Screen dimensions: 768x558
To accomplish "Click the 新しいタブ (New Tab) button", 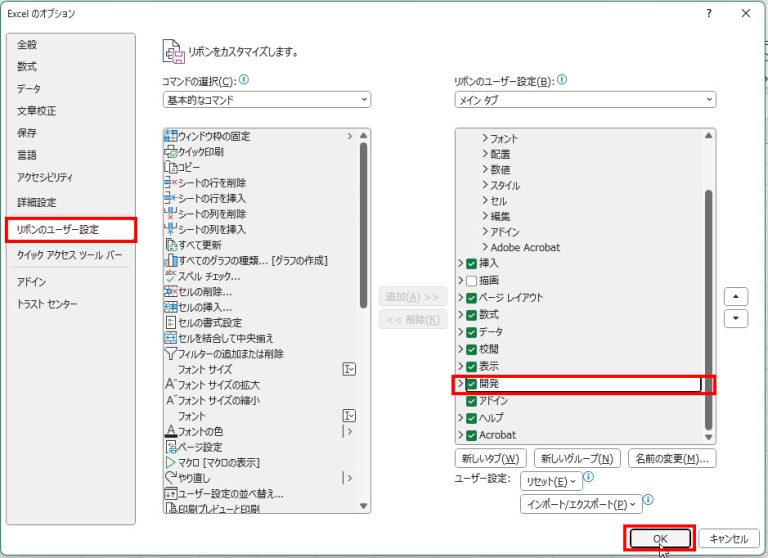I will tap(490, 459).
